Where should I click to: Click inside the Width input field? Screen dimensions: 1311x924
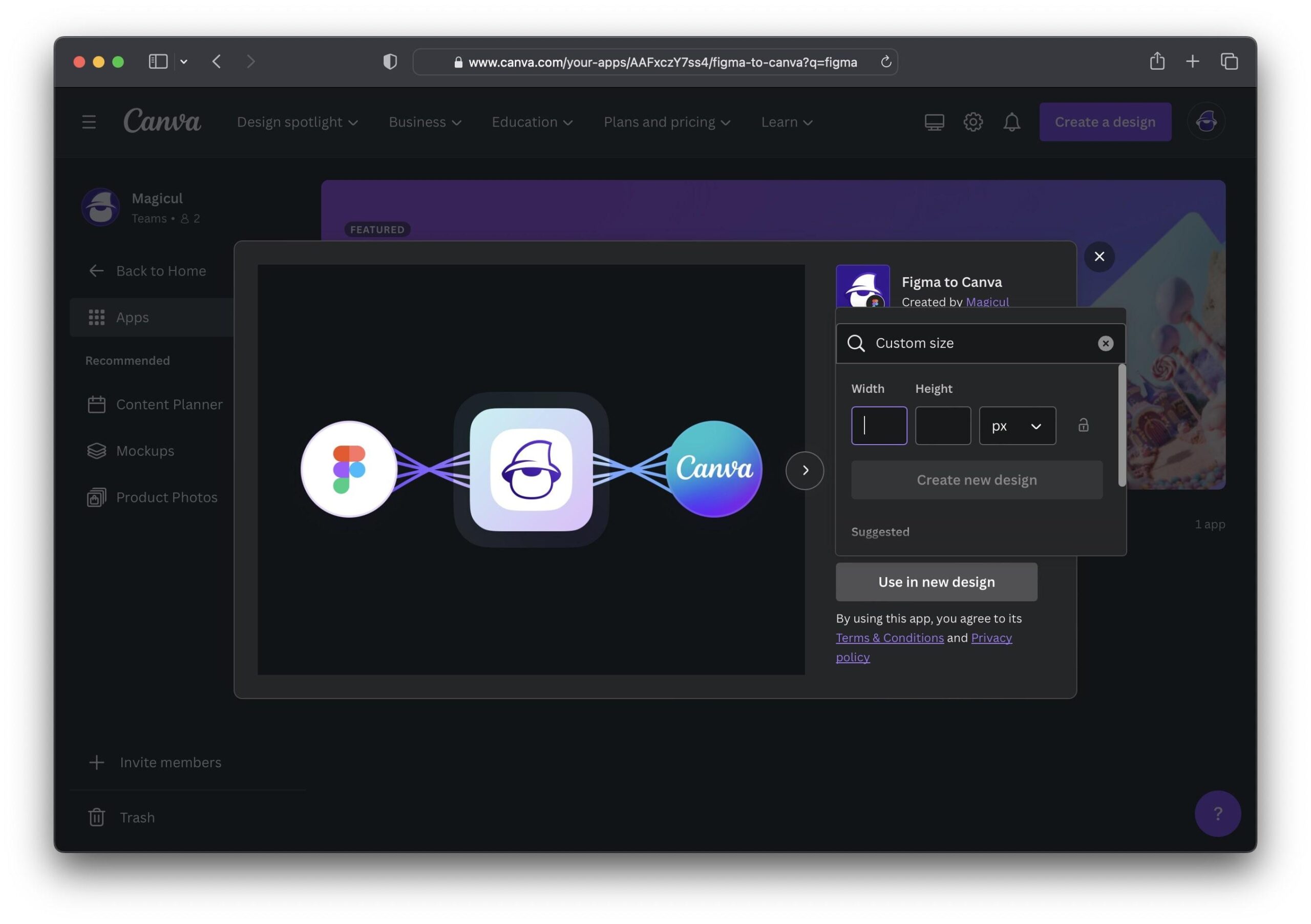coord(879,426)
